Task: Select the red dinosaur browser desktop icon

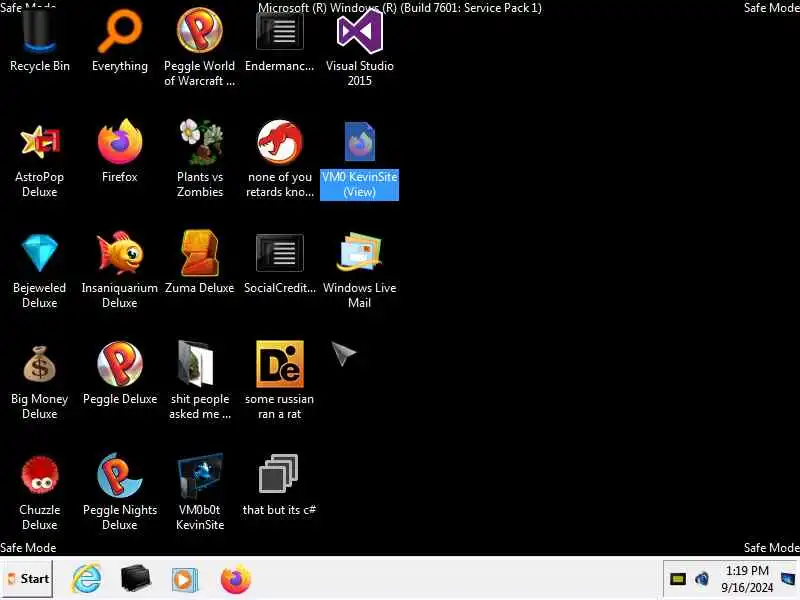Action: [280, 143]
